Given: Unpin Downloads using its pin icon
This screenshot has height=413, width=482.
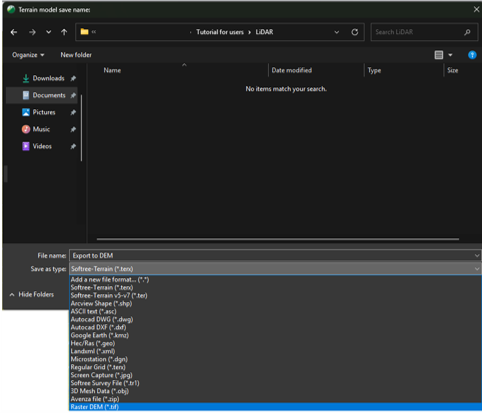Looking at the screenshot, I should click(73, 79).
